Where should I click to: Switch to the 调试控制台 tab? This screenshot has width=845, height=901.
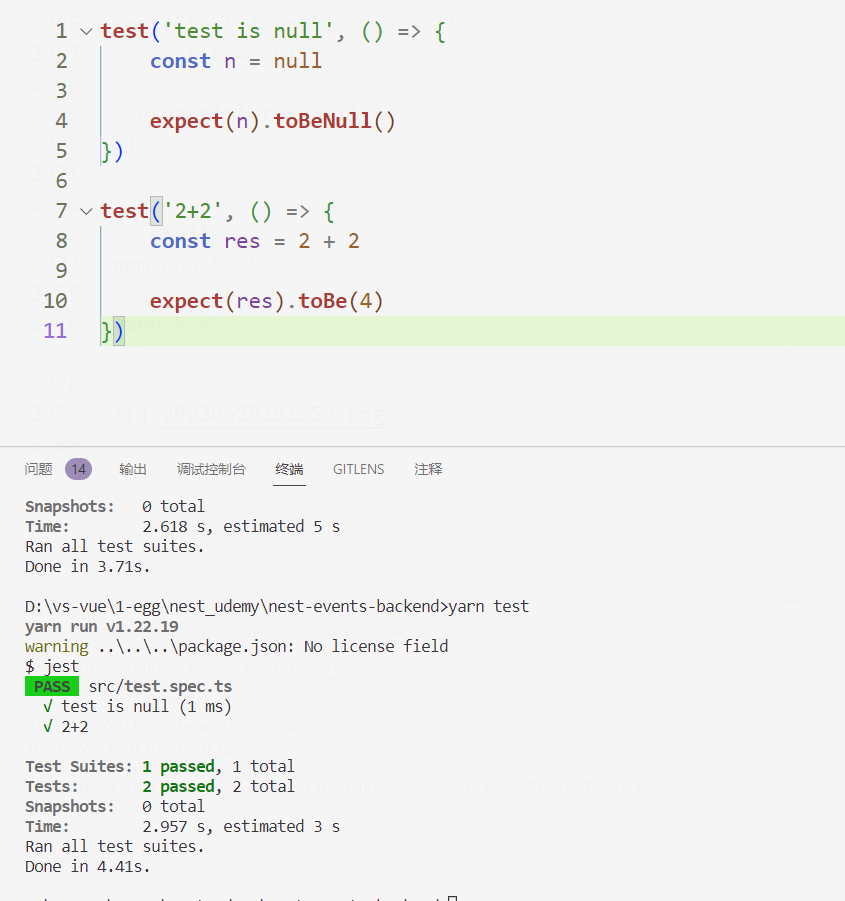click(211, 469)
